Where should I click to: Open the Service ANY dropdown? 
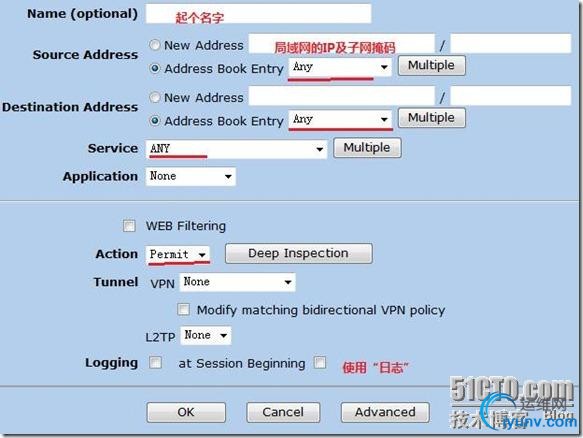coord(236,149)
